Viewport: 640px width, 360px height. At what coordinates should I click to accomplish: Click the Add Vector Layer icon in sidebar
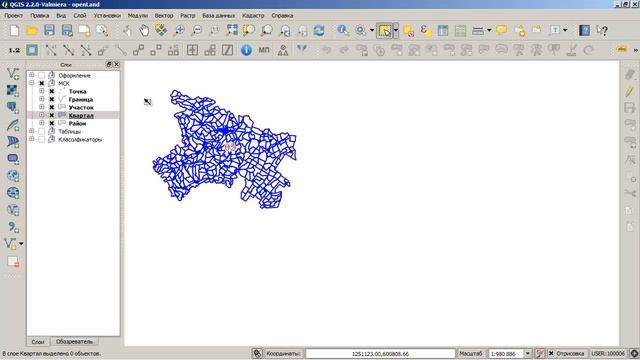(13, 73)
